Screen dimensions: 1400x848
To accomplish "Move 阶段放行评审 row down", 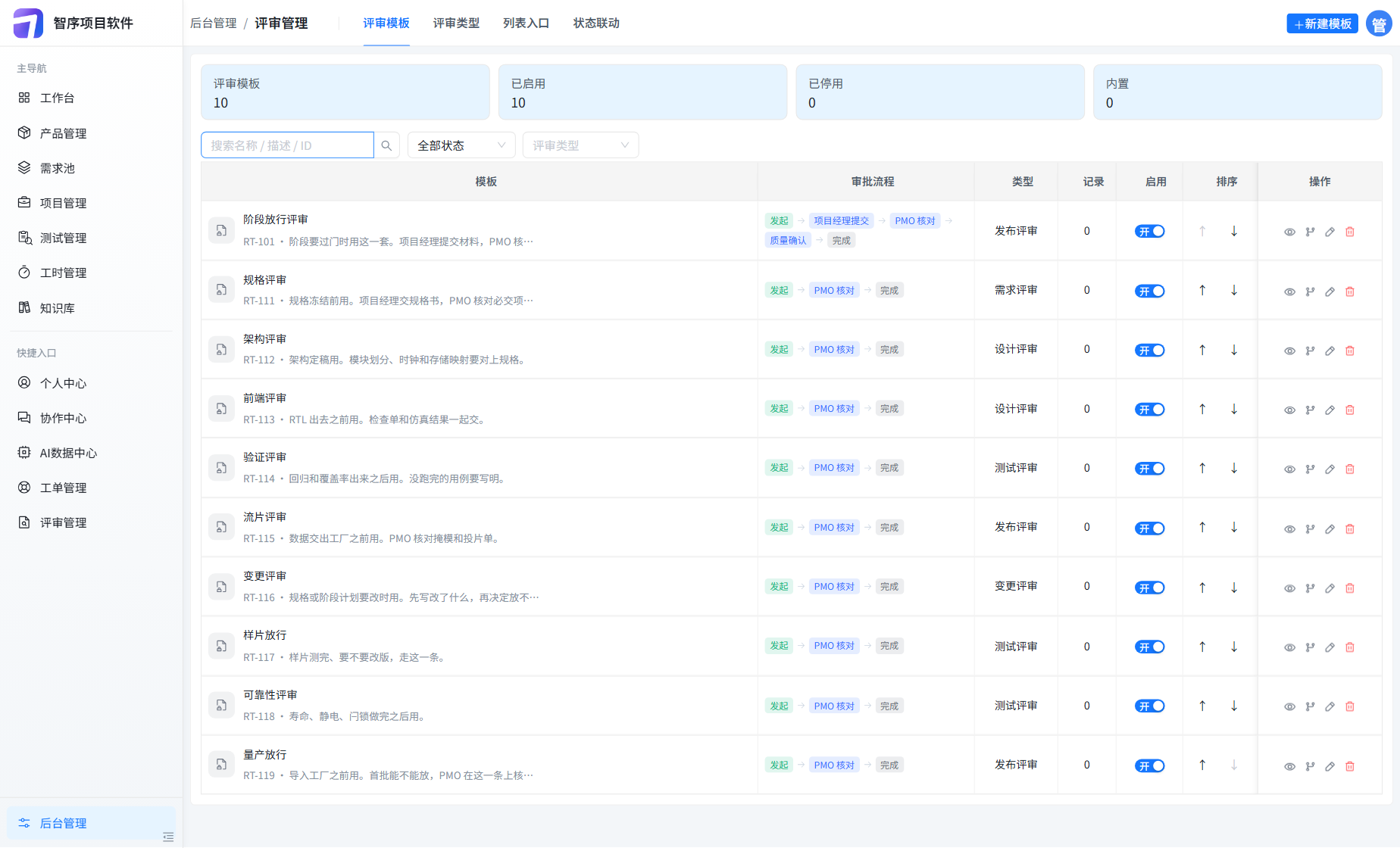I will click(1234, 231).
